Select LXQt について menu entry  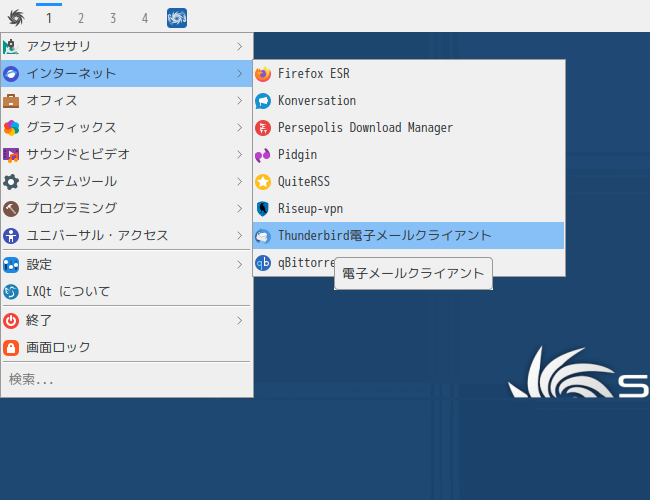[x=126, y=291]
